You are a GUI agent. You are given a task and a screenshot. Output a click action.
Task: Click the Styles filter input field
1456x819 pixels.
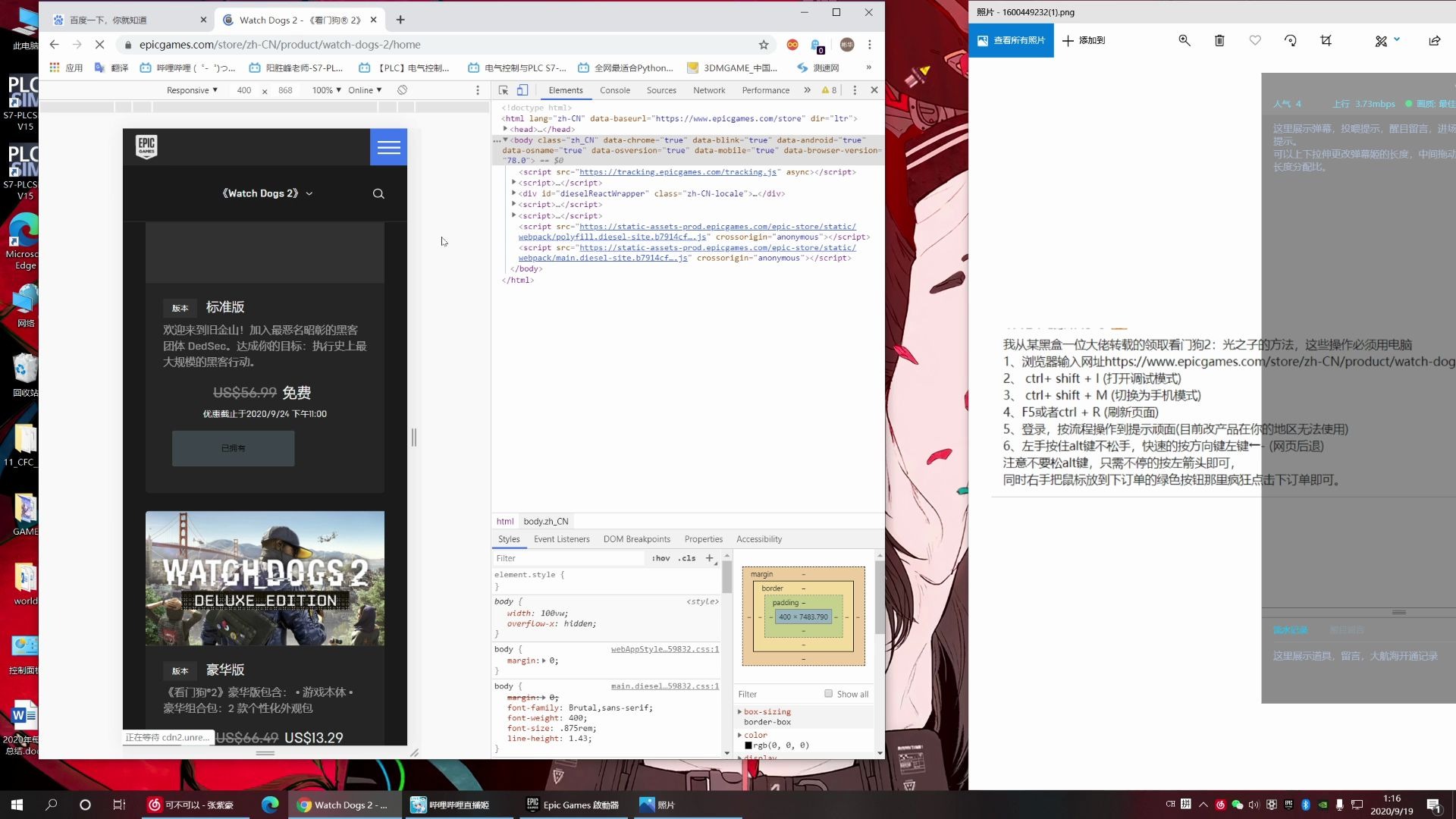click(x=569, y=558)
